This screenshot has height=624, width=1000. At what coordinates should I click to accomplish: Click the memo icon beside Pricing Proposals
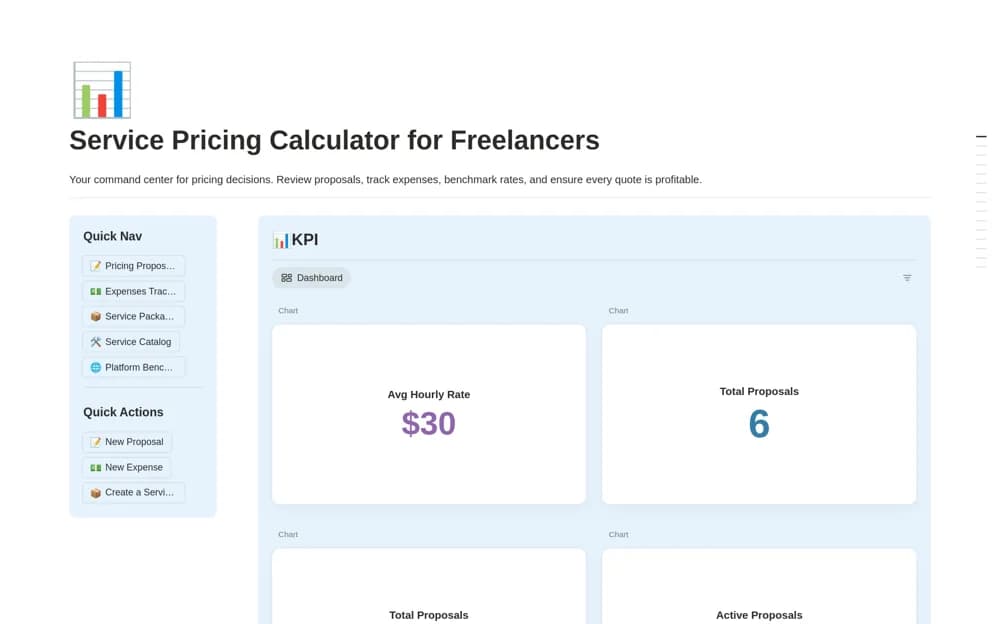96,266
